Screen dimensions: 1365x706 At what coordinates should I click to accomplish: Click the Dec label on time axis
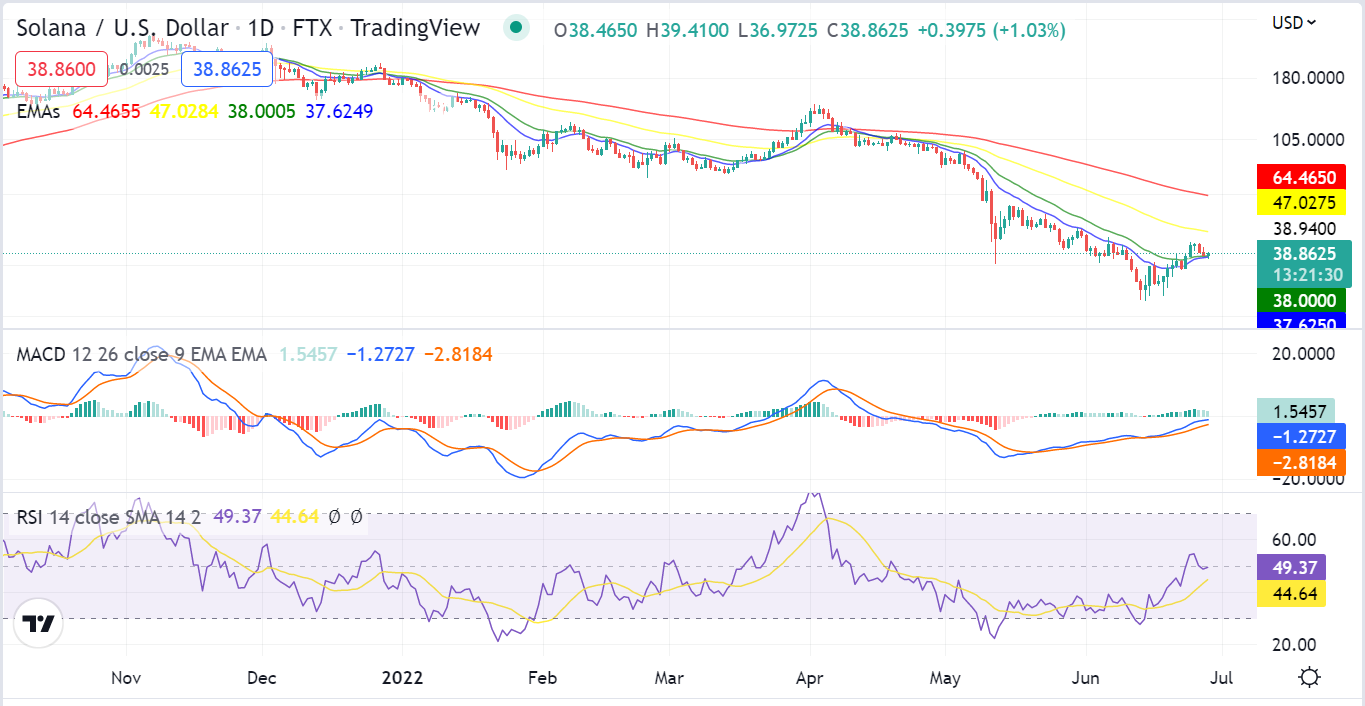pos(262,677)
